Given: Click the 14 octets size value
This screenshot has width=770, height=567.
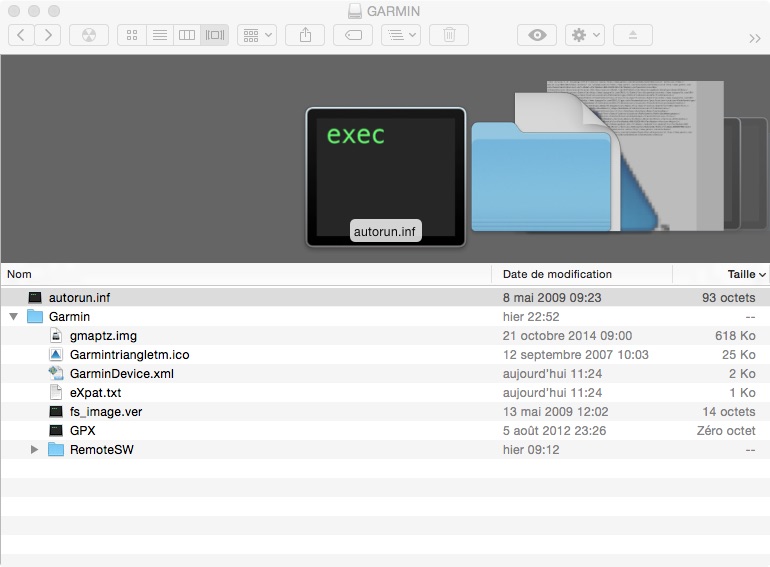Looking at the screenshot, I should tap(729, 411).
